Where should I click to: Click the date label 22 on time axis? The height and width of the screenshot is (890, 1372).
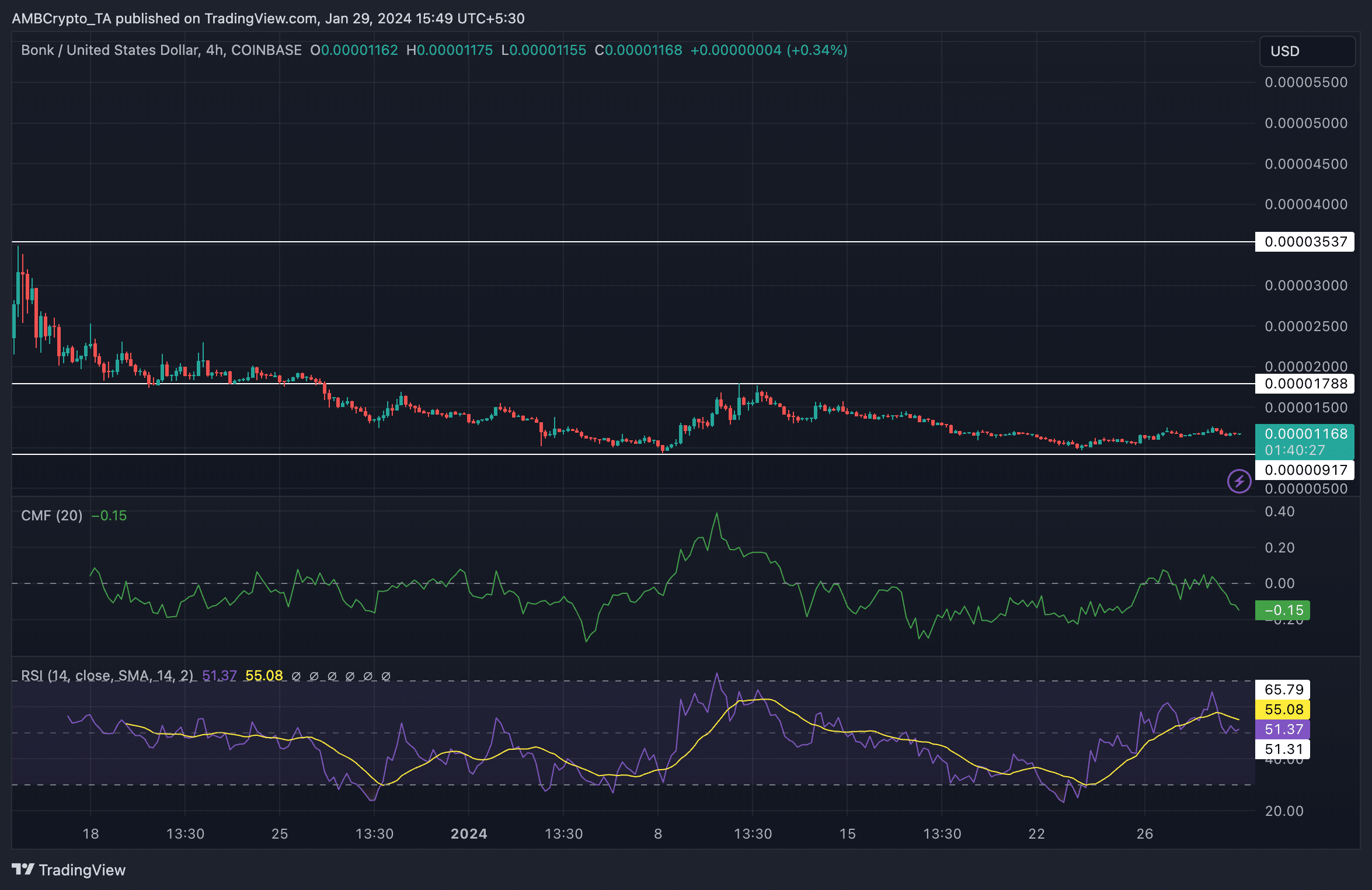pos(1036,834)
